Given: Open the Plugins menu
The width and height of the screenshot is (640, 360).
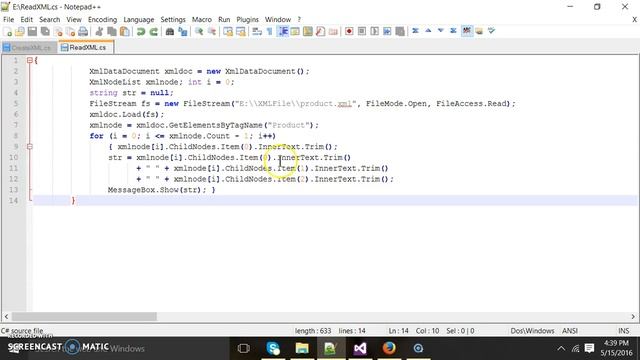Looking at the screenshot, I should point(247,20).
